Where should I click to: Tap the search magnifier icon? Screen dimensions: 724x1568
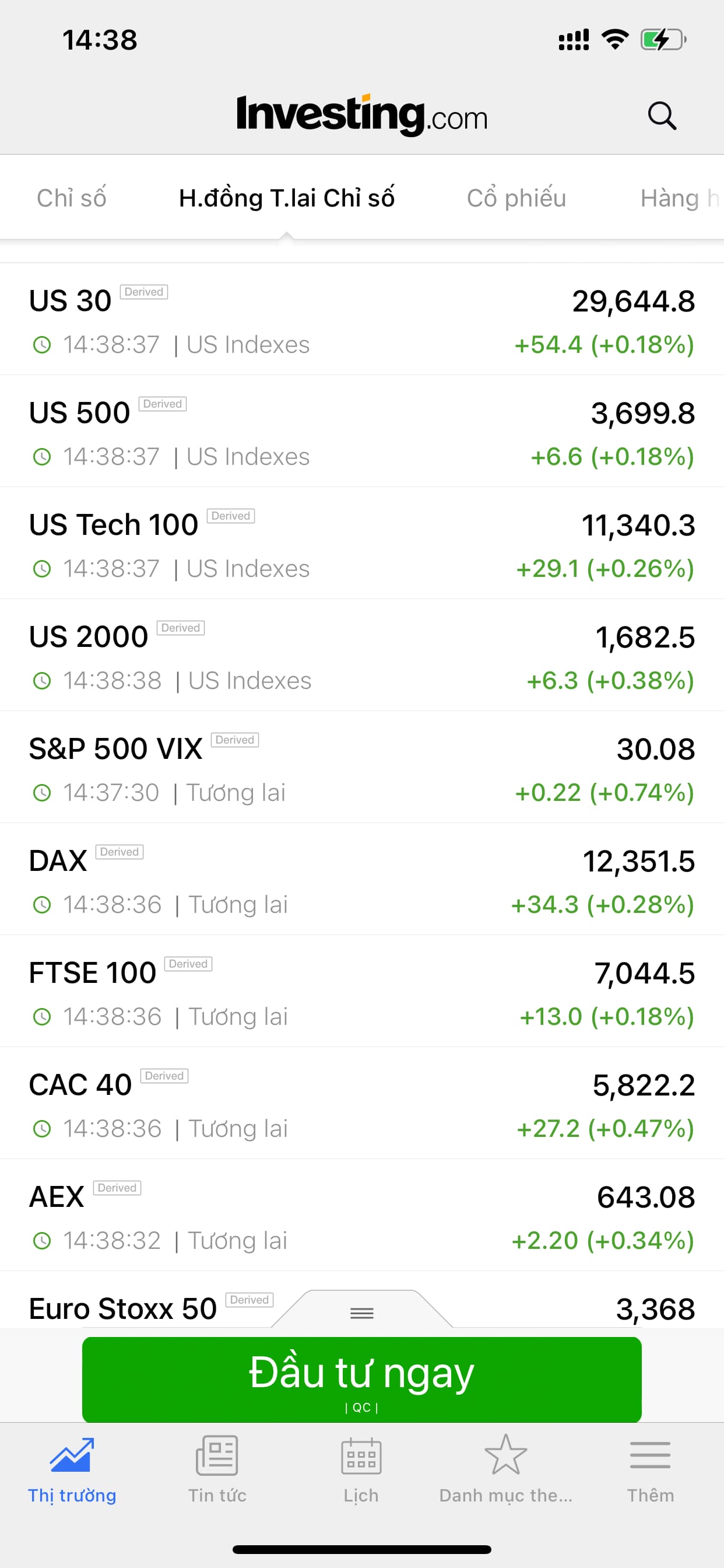tap(661, 116)
